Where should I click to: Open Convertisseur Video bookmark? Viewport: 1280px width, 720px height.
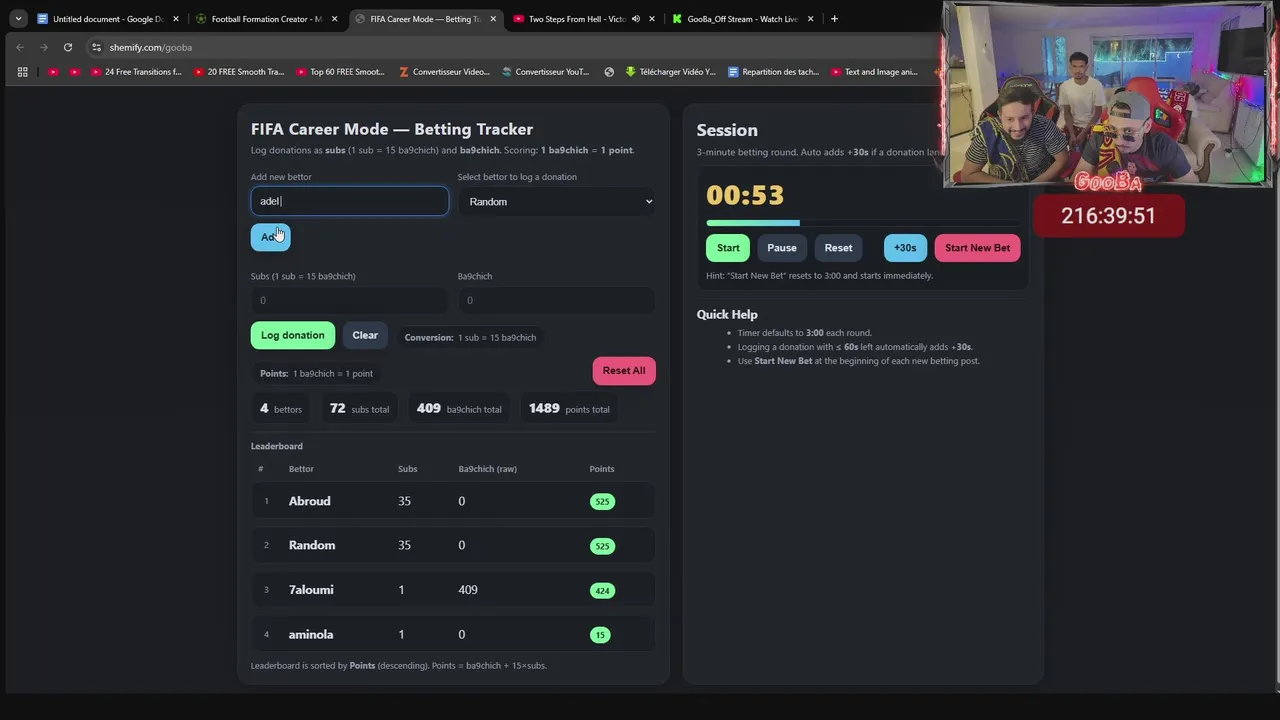tap(444, 72)
